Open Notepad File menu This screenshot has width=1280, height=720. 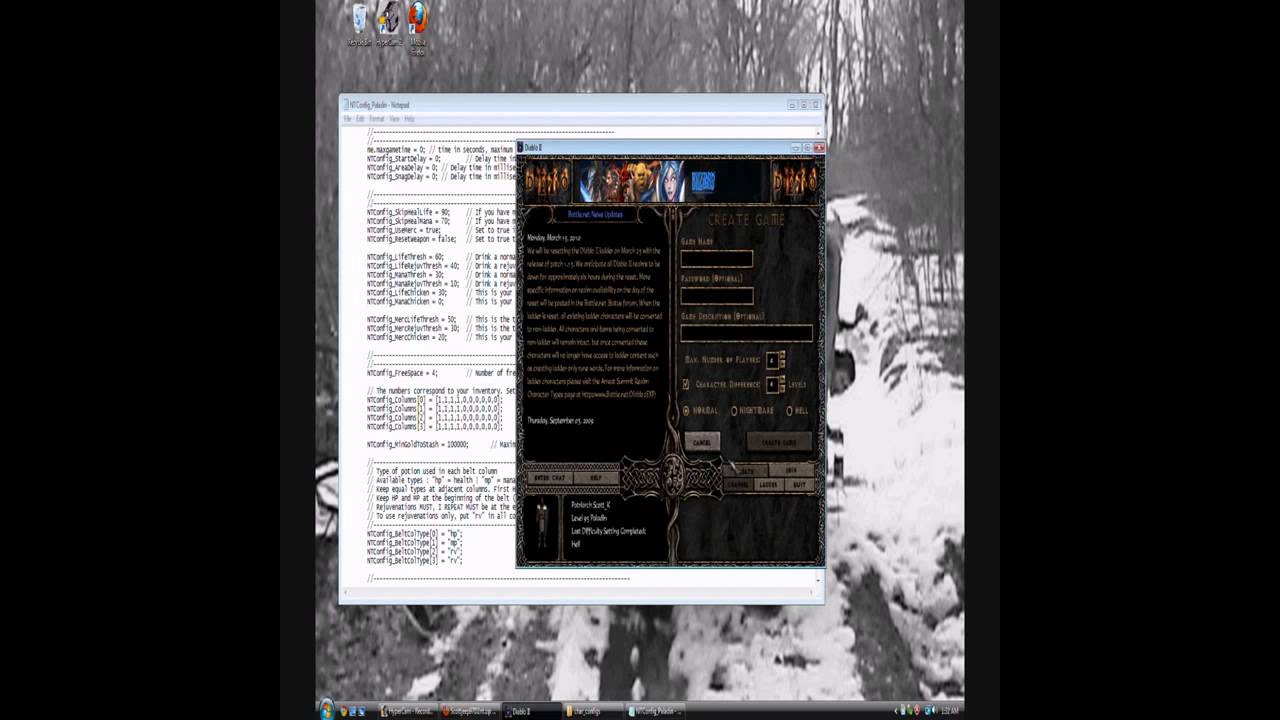(348, 119)
